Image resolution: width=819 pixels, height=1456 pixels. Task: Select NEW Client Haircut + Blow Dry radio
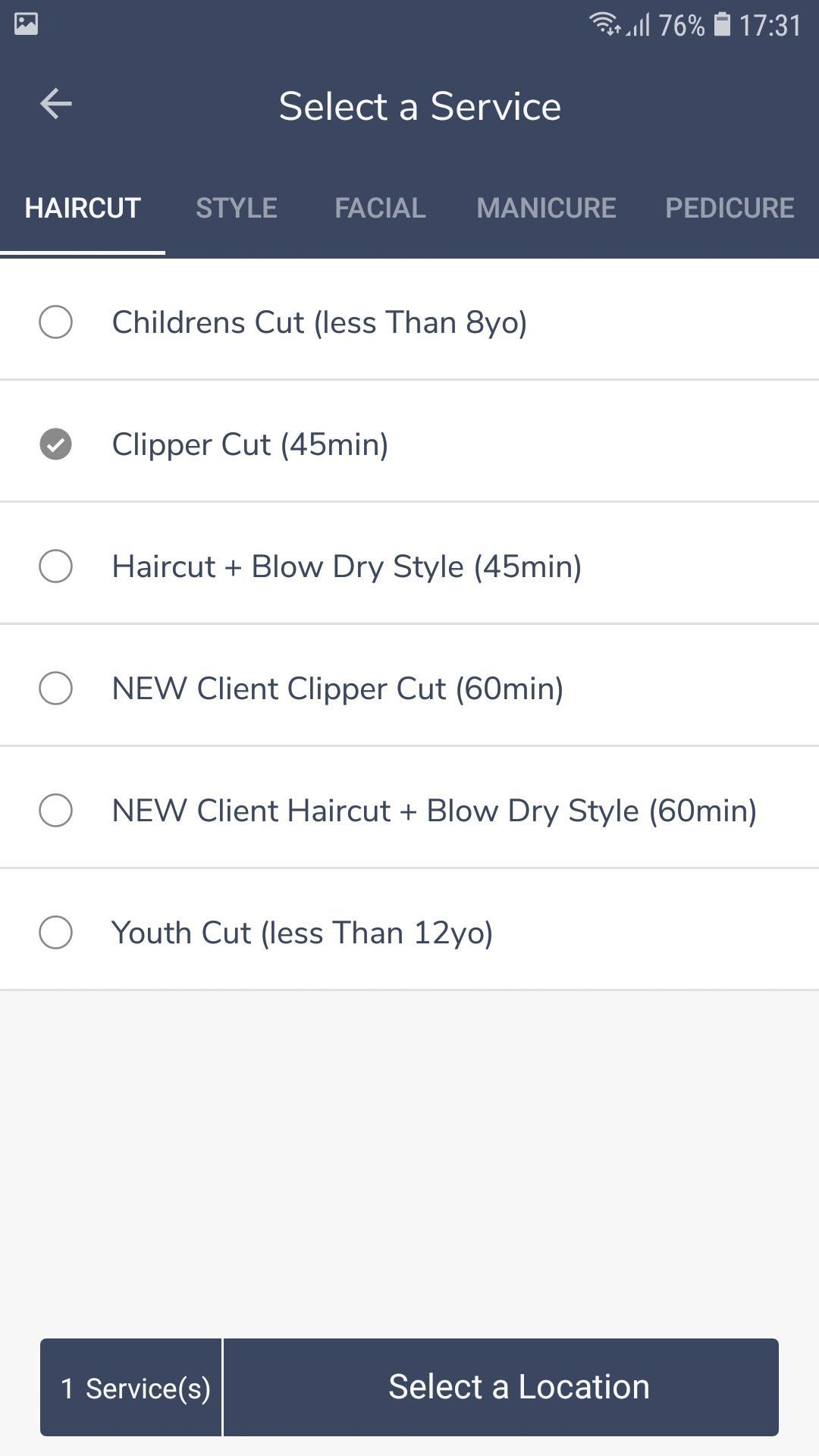tap(55, 810)
